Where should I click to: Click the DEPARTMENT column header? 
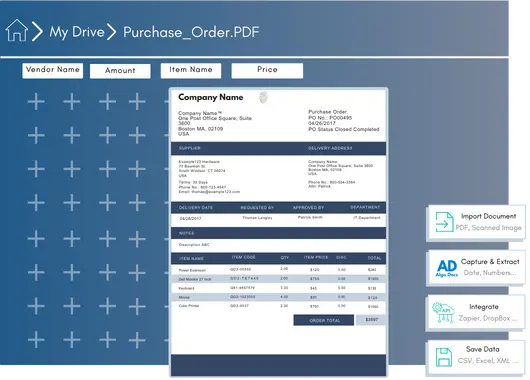(365, 207)
